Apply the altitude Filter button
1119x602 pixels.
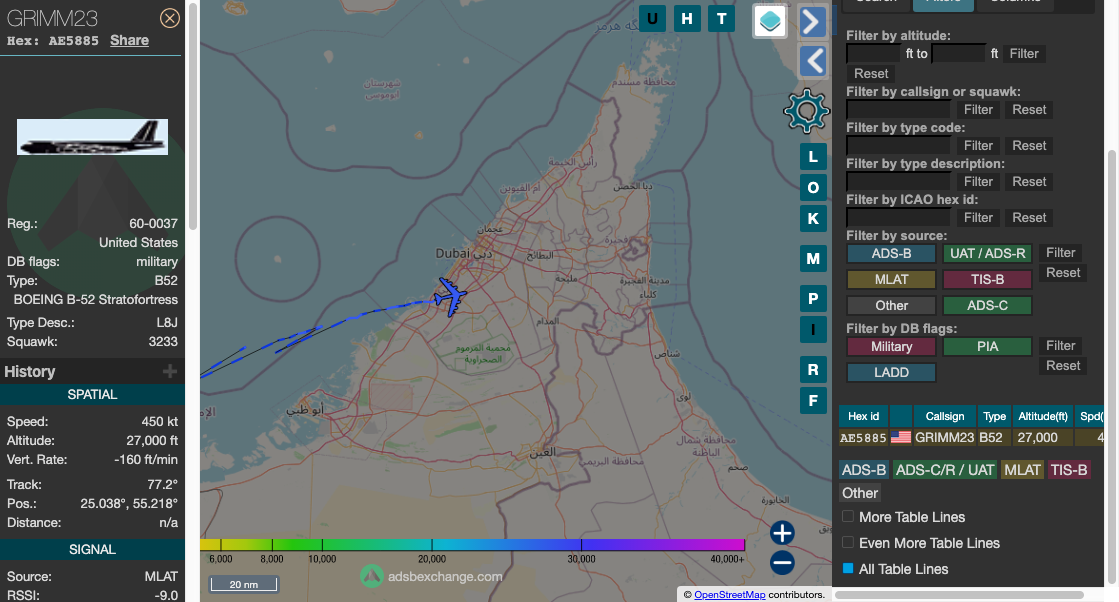[x=1024, y=53]
